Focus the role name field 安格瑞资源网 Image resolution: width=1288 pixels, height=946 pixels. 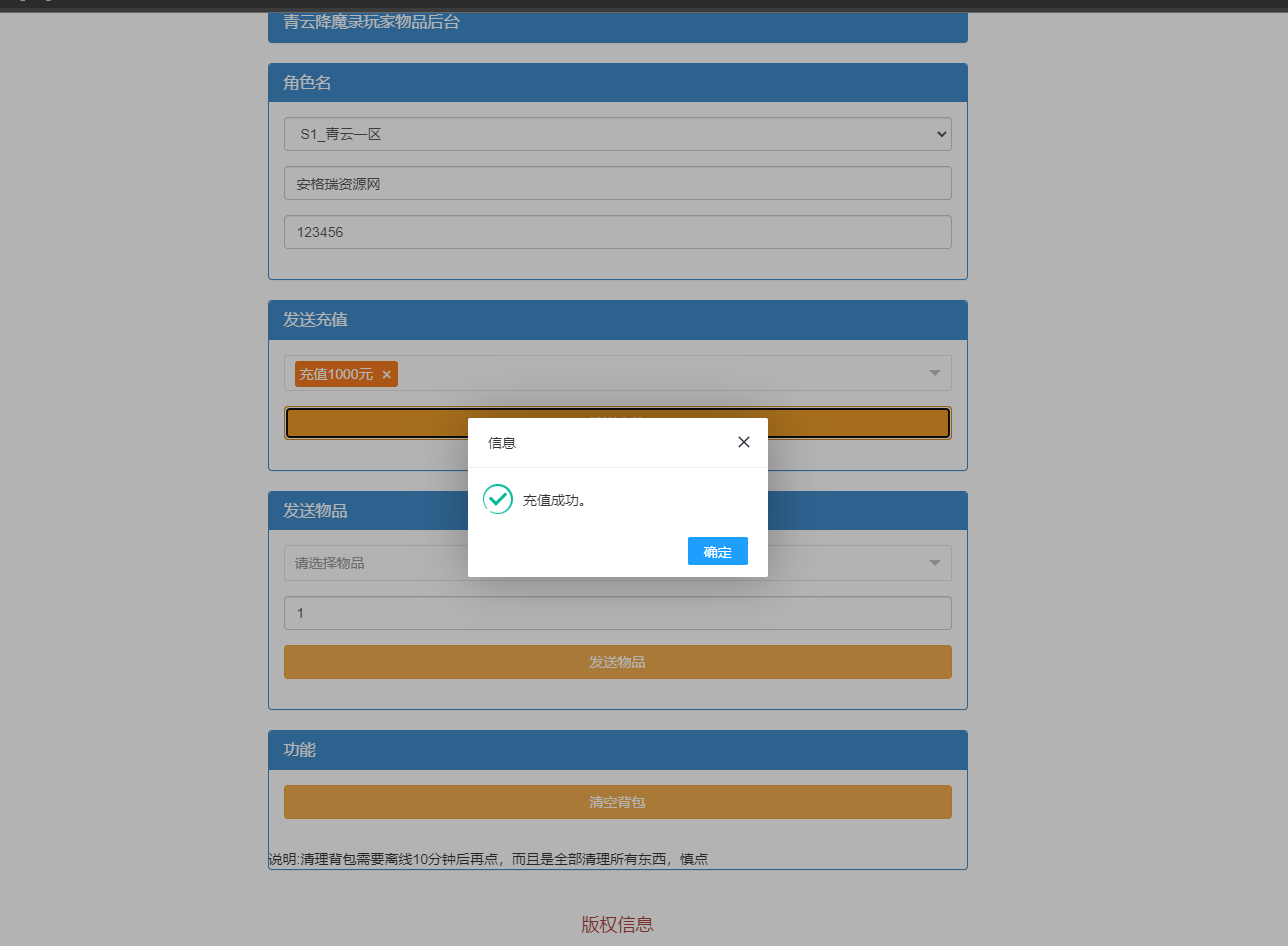pos(617,183)
